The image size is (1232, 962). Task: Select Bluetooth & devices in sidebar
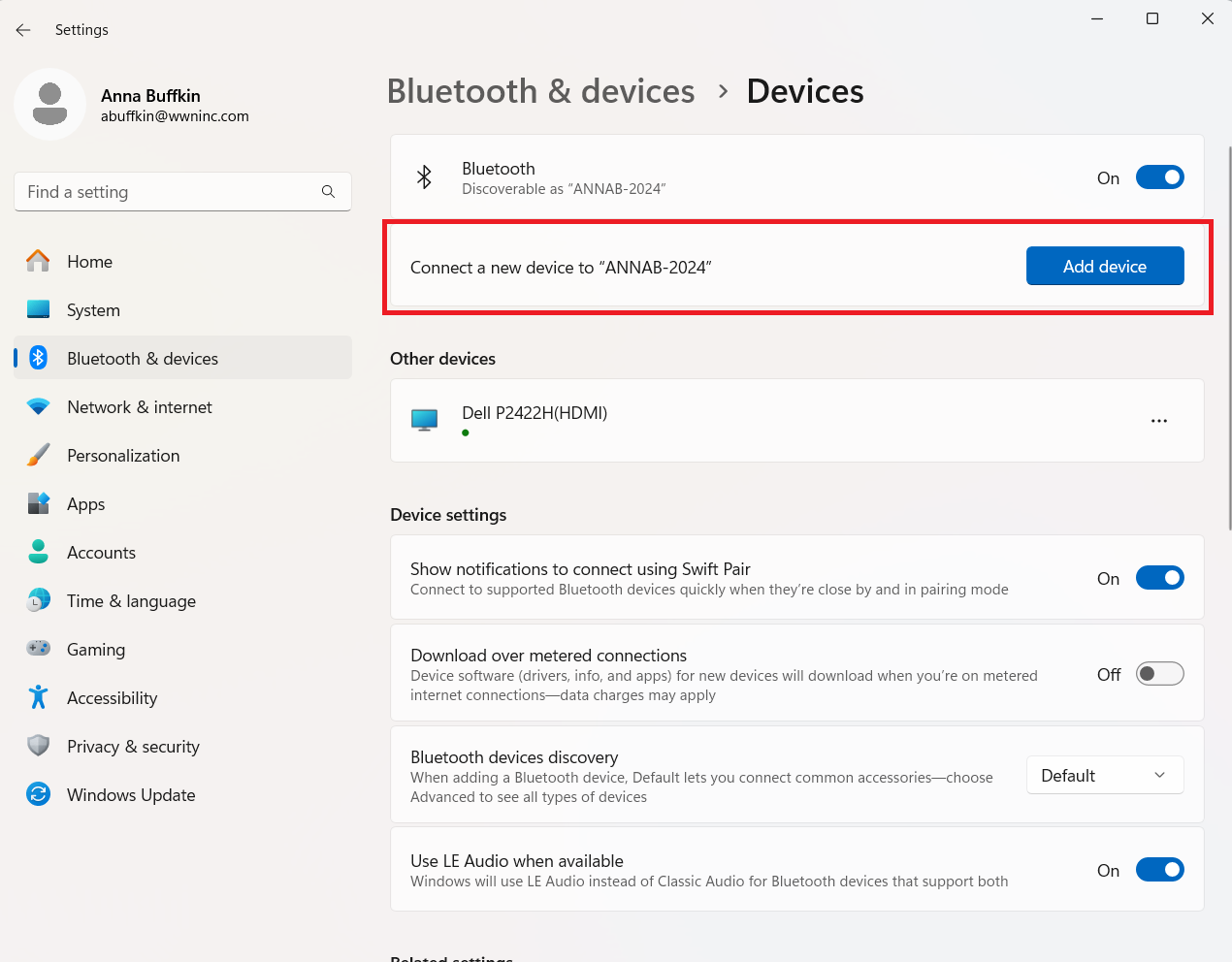point(182,358)
